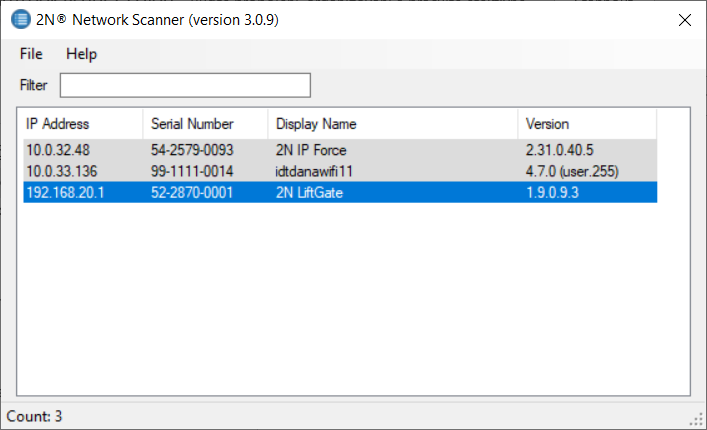Click version 4.7.0 (user.255) cell
Screen dimensions: 707x430
pyautogui.click(x=572, y=171)
